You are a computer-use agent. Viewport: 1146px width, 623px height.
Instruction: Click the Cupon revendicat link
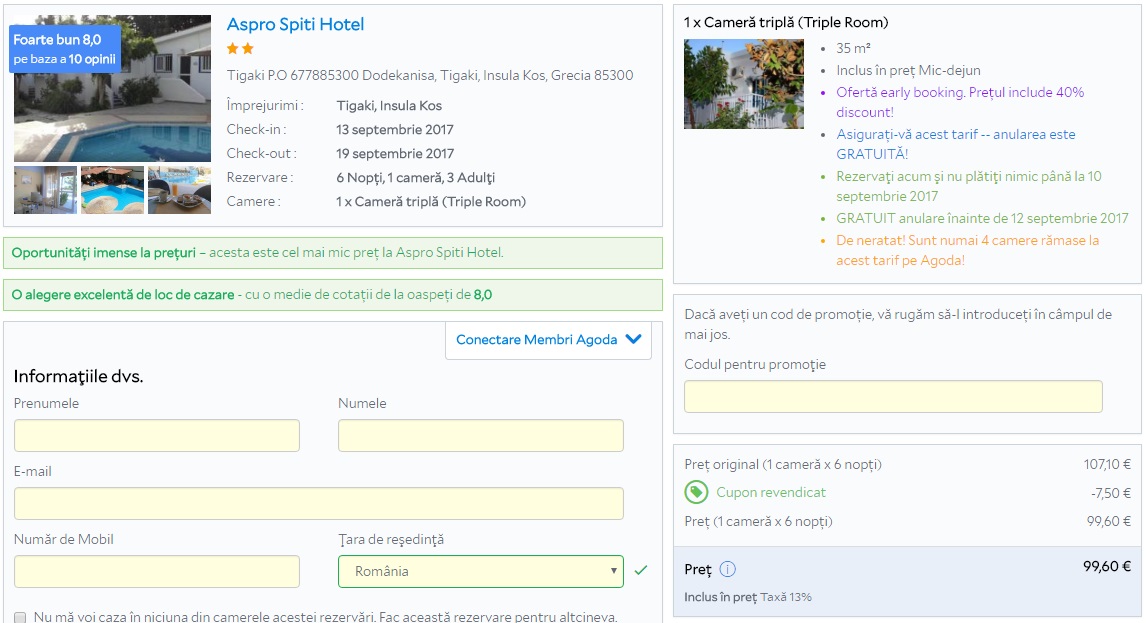tap(770, 492)
